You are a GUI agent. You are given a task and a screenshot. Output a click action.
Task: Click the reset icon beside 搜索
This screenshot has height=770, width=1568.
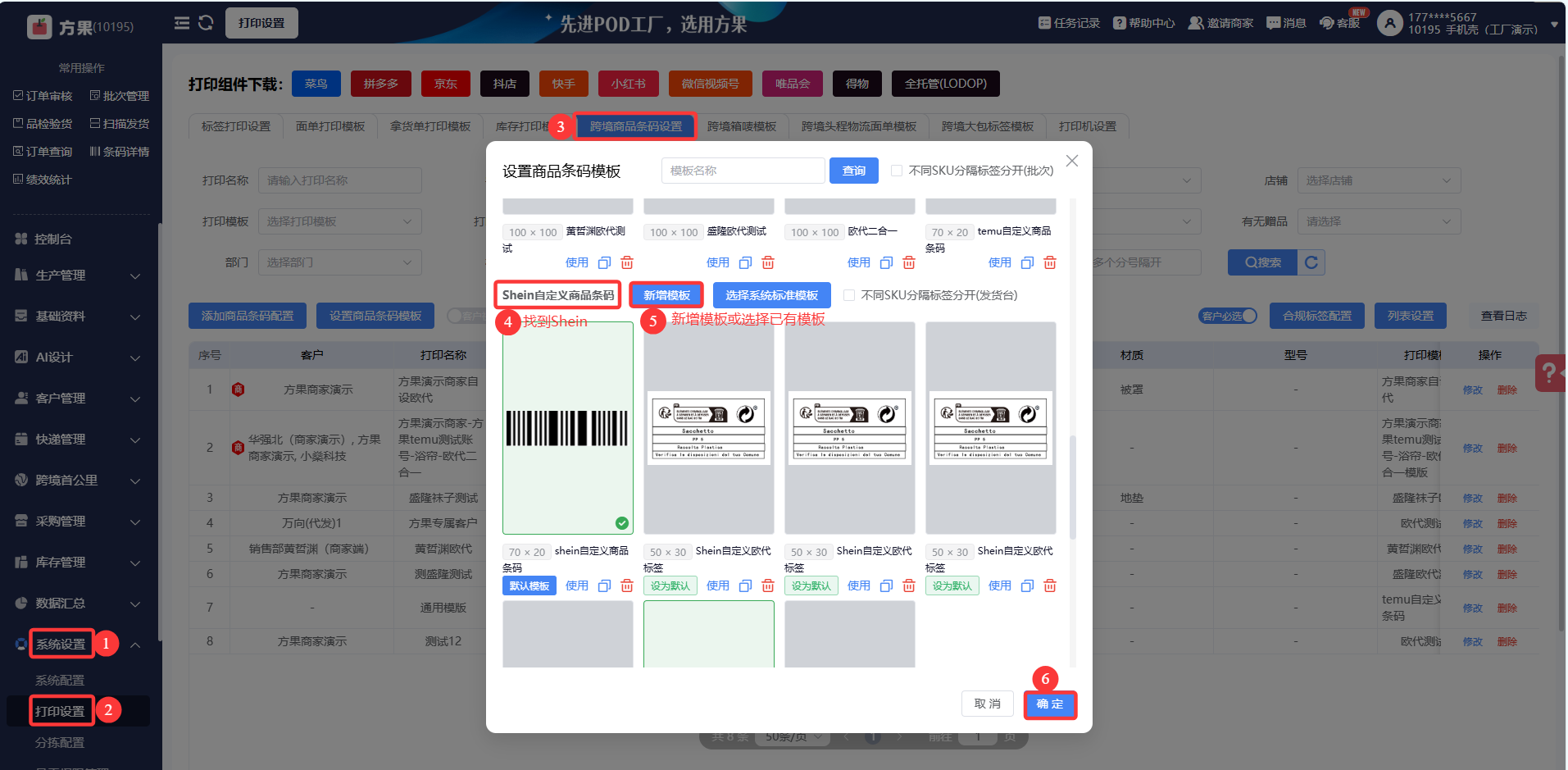tap(1311, 262)
